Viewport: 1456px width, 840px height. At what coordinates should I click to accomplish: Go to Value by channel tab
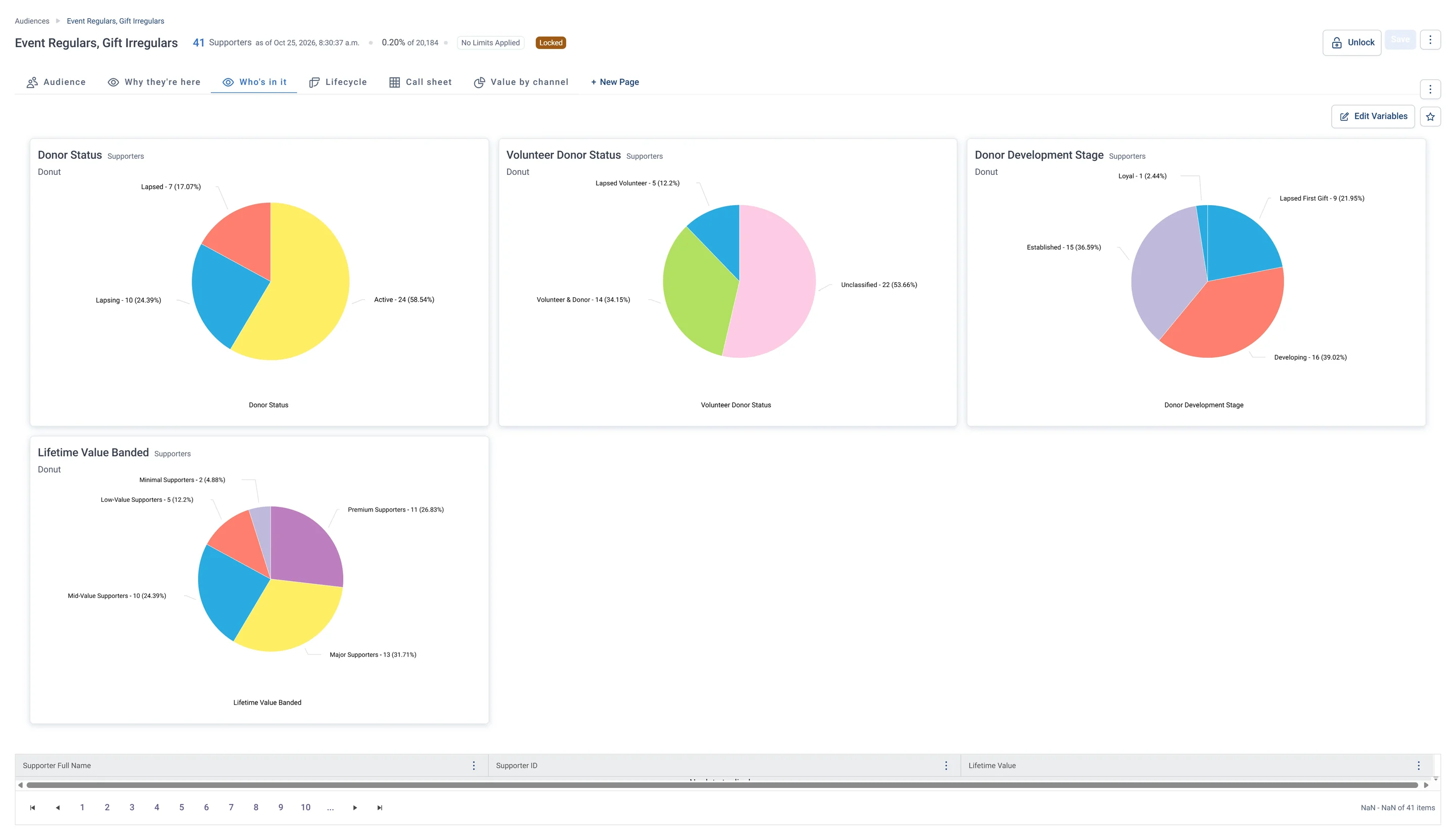(x=521, y=82)
